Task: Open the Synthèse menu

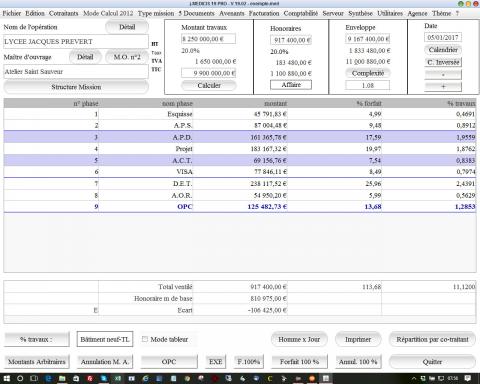Action: 360,13
